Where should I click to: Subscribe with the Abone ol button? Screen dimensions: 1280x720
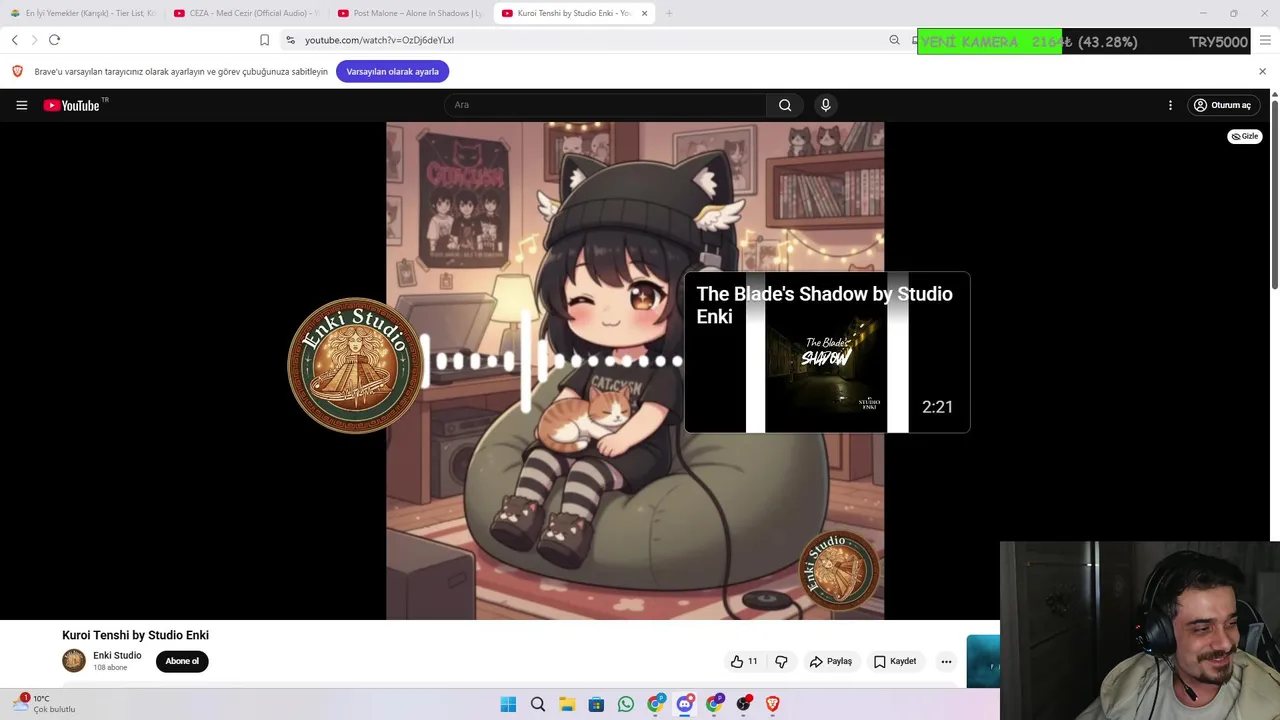coord(182,661)
